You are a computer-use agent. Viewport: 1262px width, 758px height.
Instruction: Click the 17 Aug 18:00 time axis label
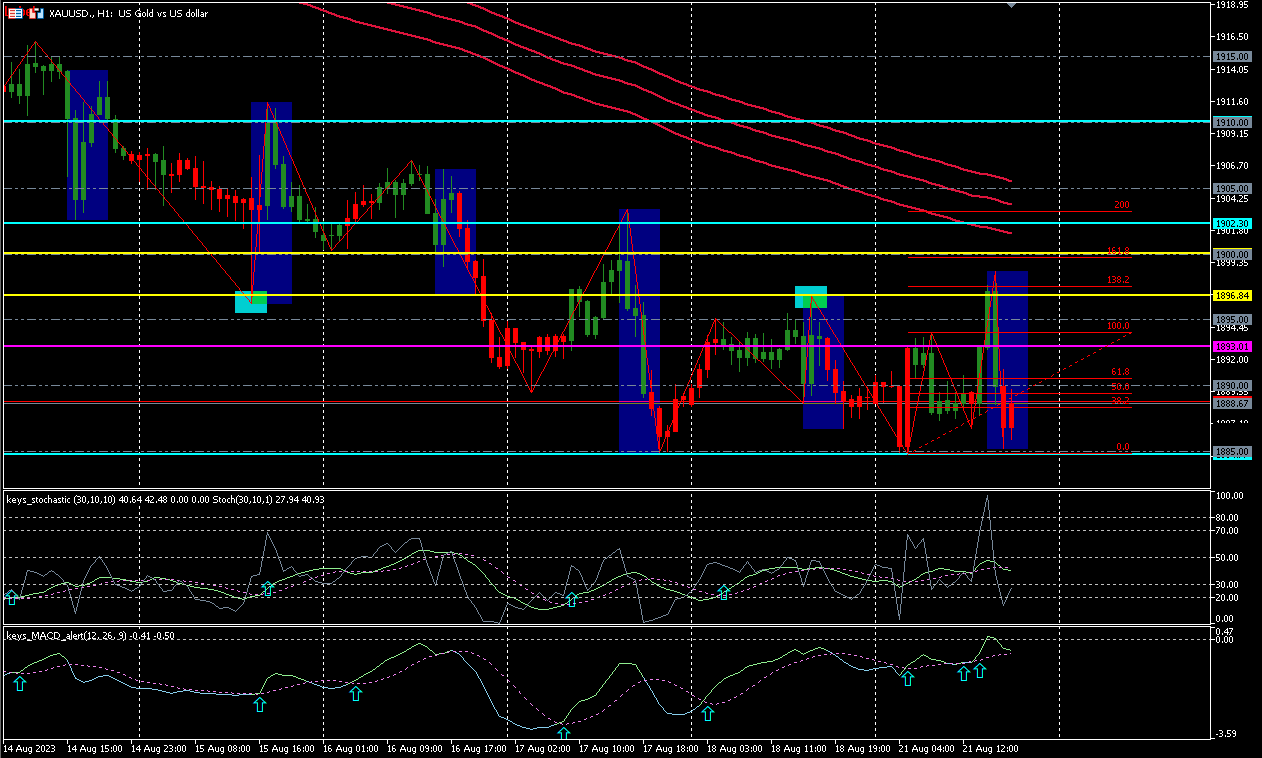click(x=670, y=748)
